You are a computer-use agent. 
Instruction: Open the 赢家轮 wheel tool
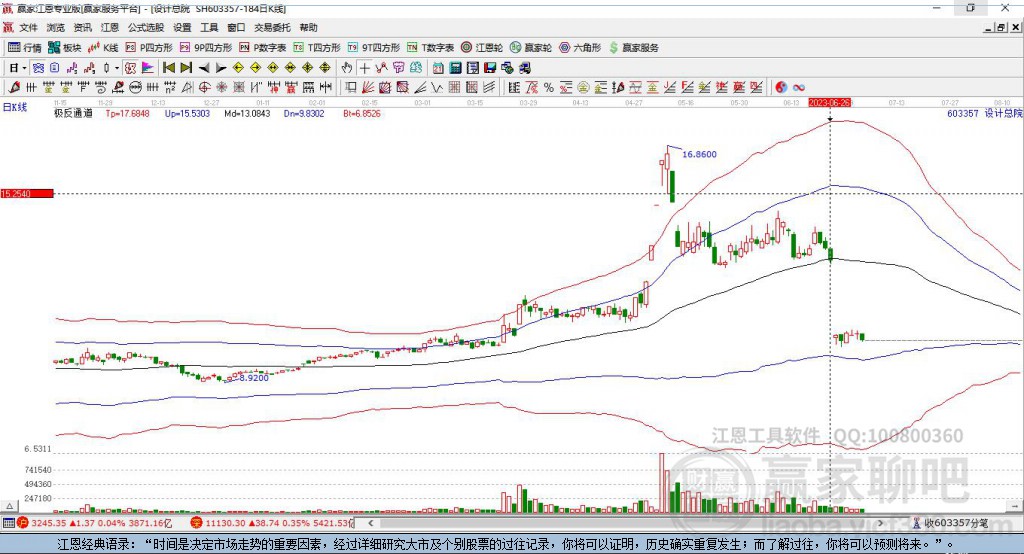tap(530, 48)
